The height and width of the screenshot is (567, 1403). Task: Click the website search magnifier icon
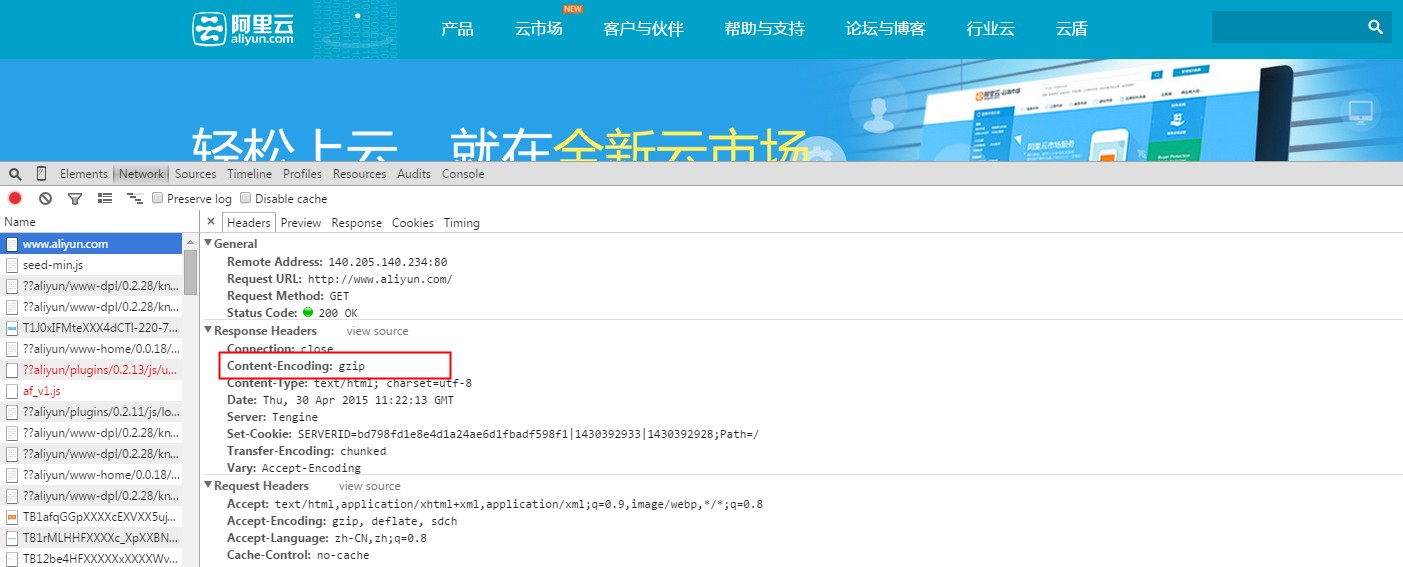[1375, 27]
